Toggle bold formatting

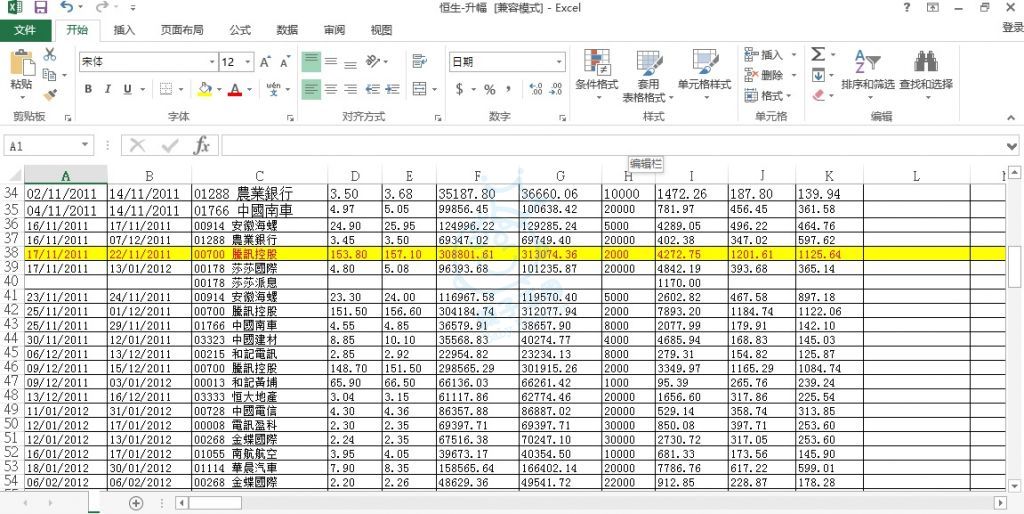[88, 89]
